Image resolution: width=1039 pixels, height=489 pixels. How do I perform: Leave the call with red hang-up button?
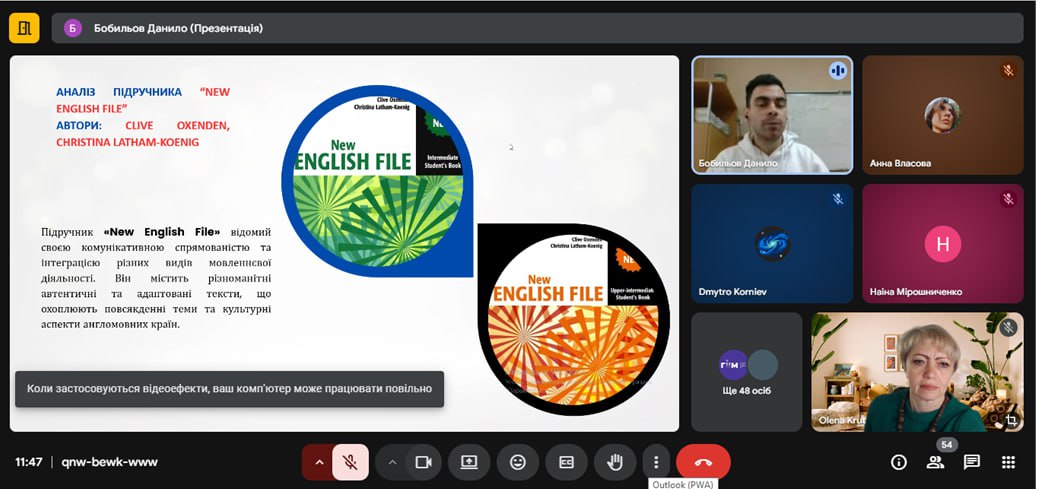click(x=703, y=462)
